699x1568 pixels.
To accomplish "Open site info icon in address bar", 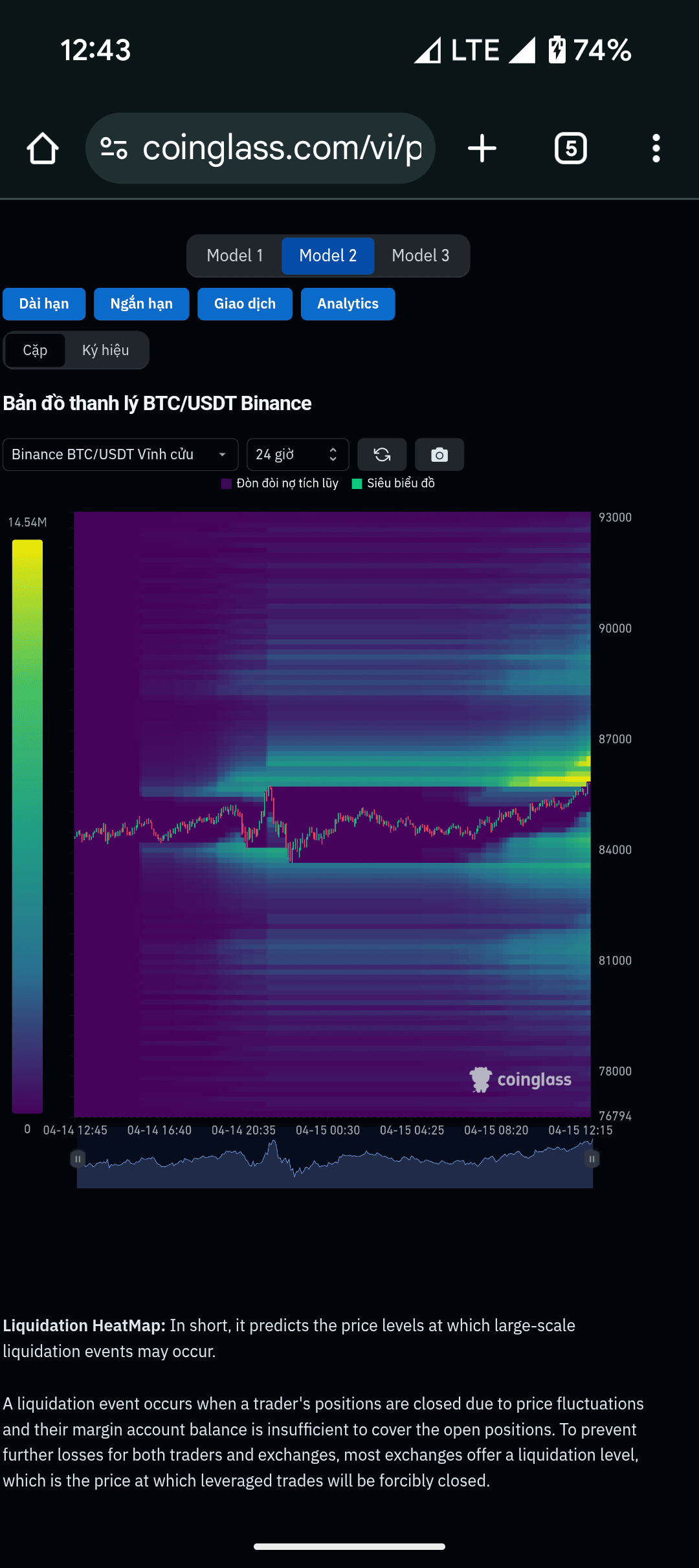I will coord(114,148).
